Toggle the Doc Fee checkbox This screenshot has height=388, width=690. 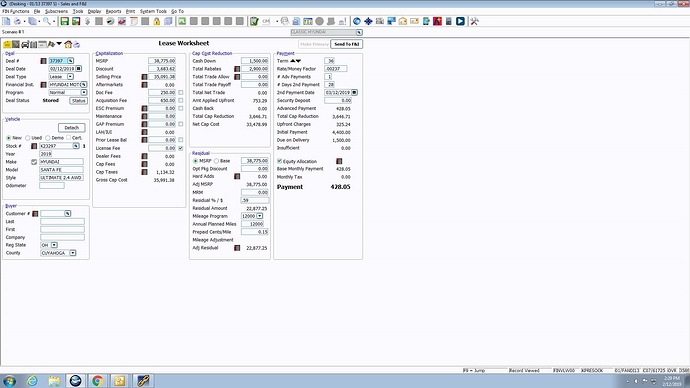click(181, 92)
